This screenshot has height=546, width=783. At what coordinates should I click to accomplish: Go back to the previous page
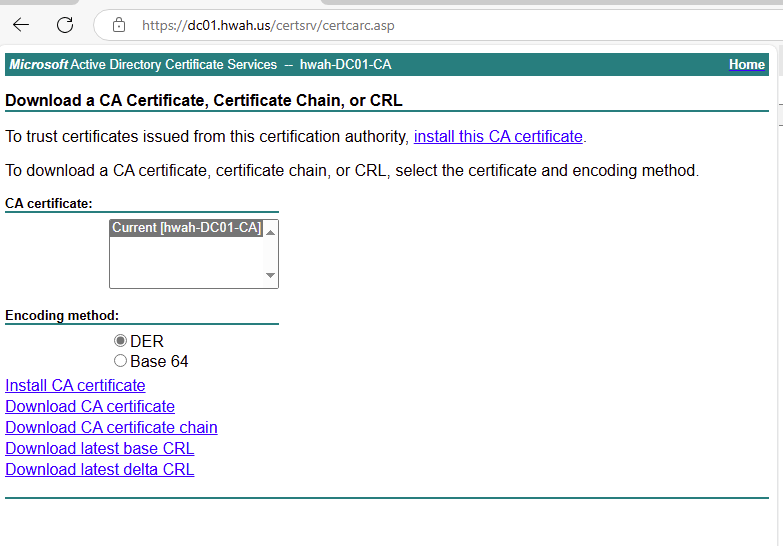click(x=21, y=25)
